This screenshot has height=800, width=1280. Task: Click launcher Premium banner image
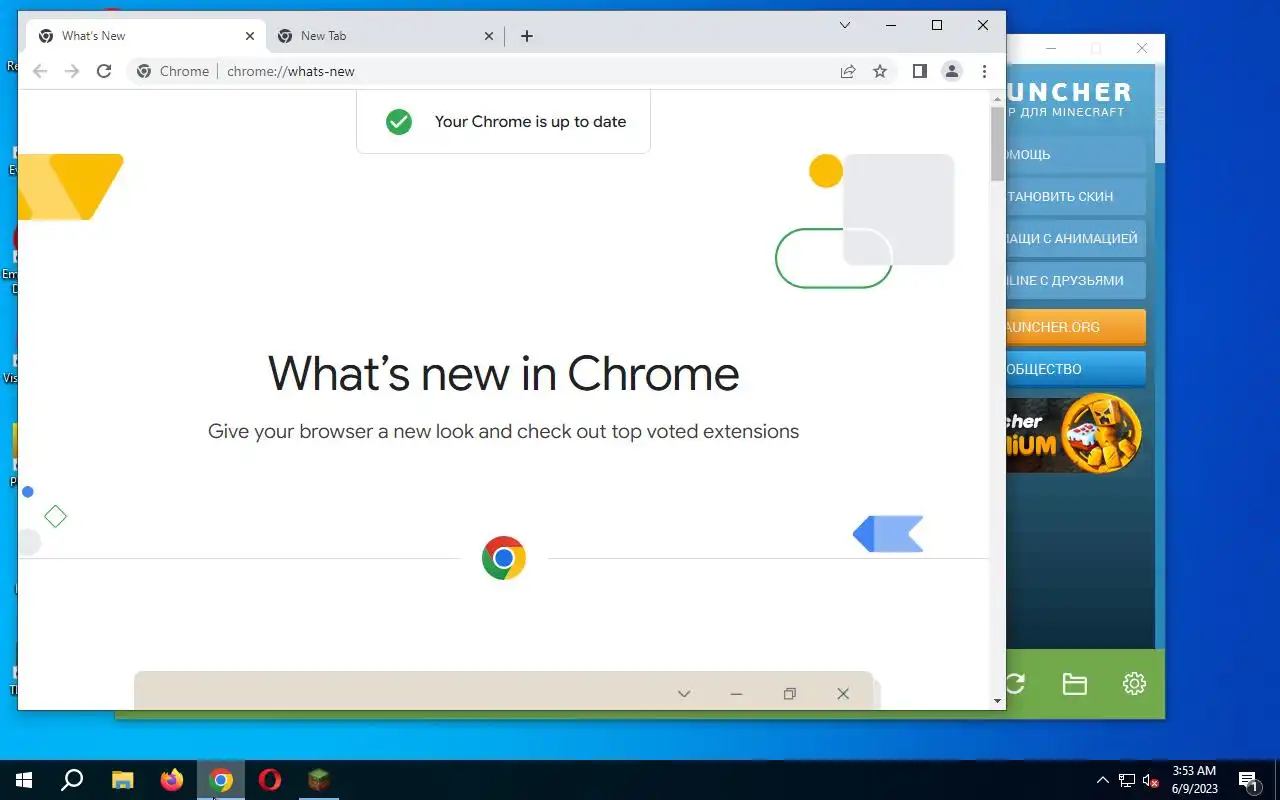(x=1075, y=433)
